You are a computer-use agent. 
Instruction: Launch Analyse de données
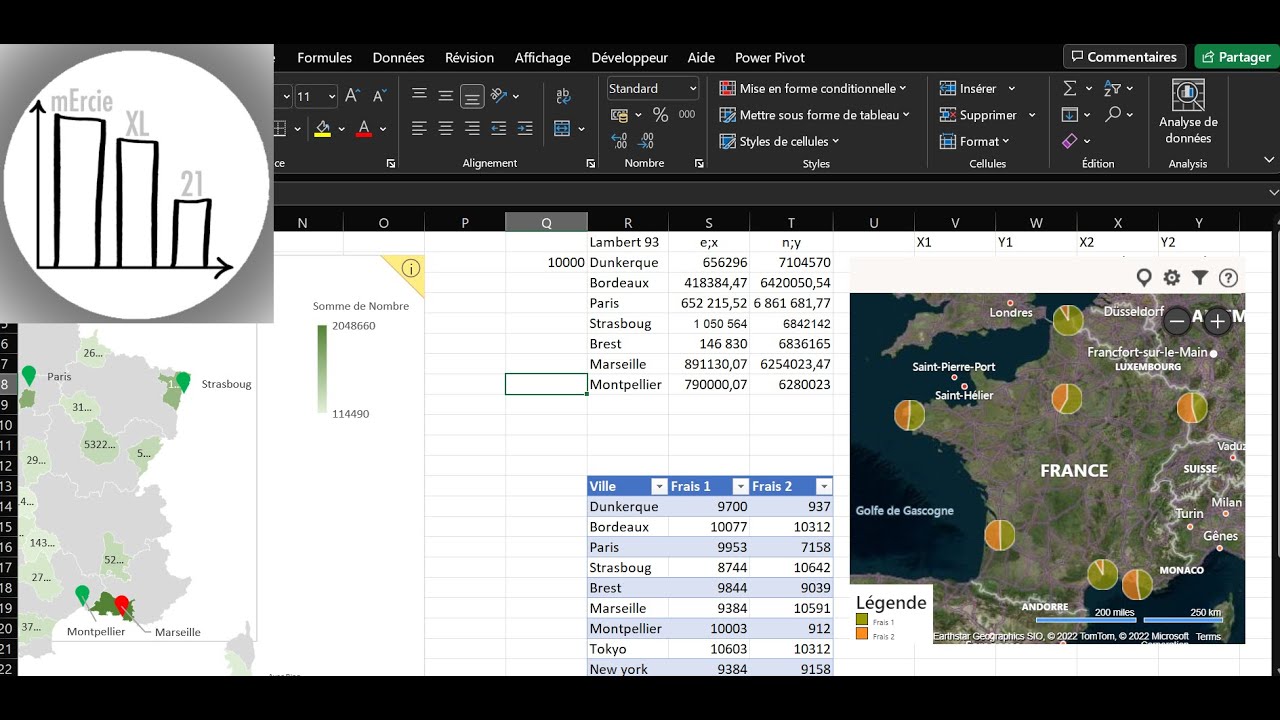(1188, 112)
